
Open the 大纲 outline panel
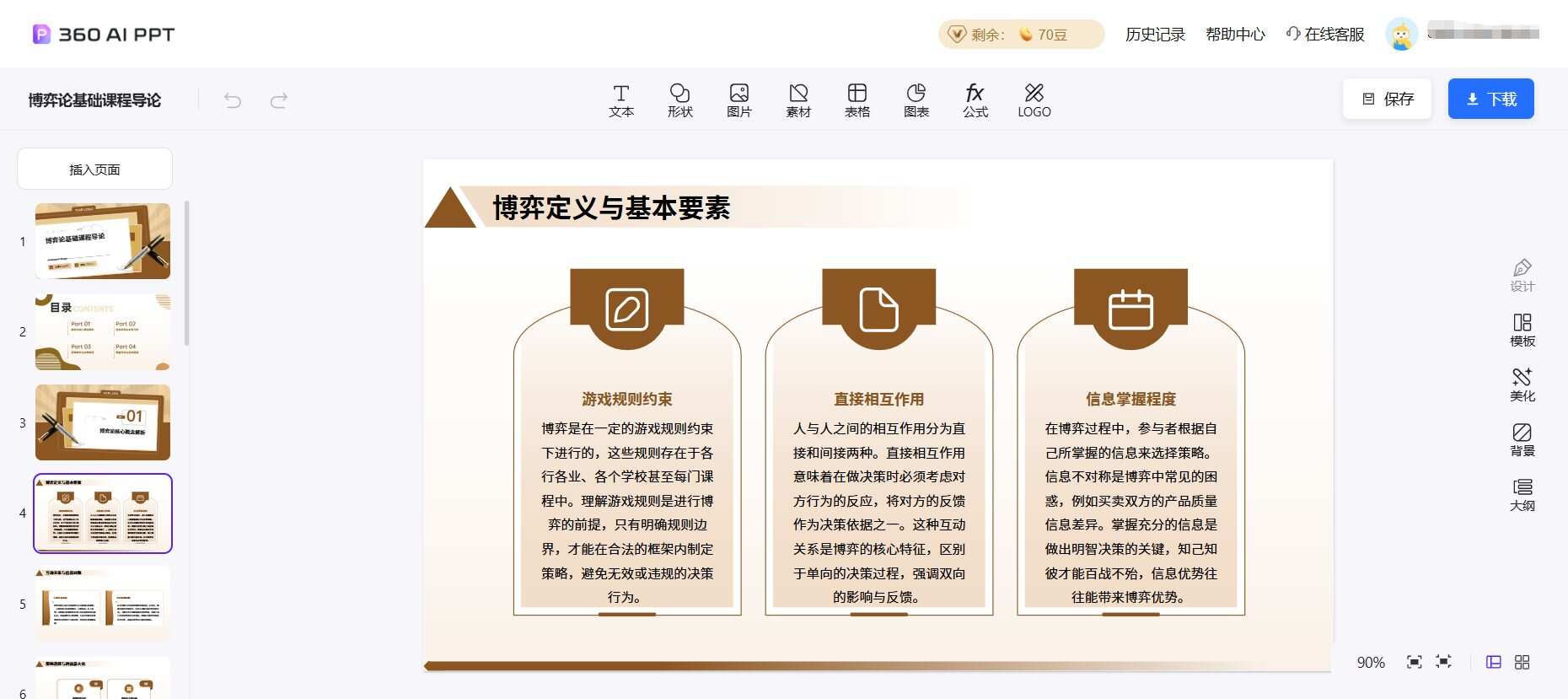click(1522, 495)
